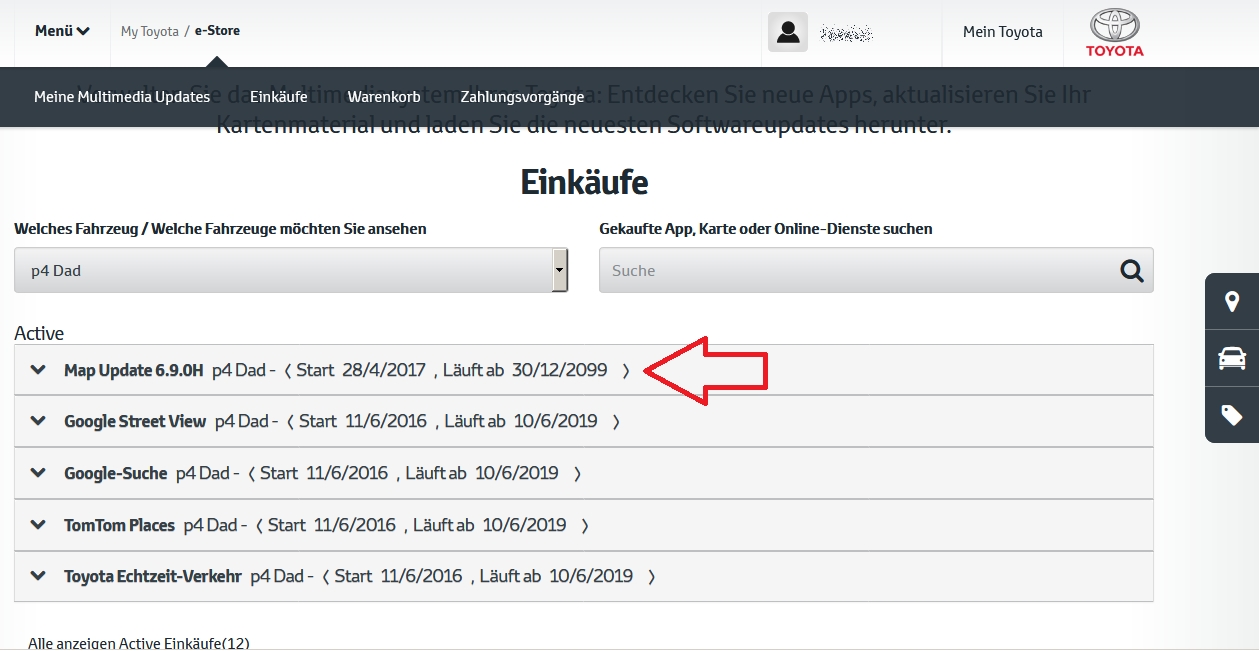Click the location pin icon in sidebar
Image resolution: width=1259 pixels, height=651 pixels.
(x=1232, y=301)
